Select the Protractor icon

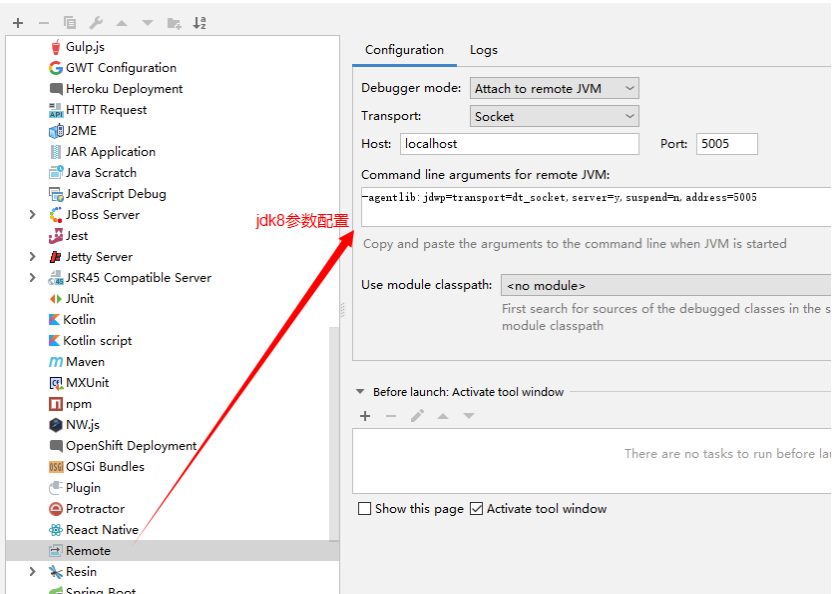coord(56,509)
